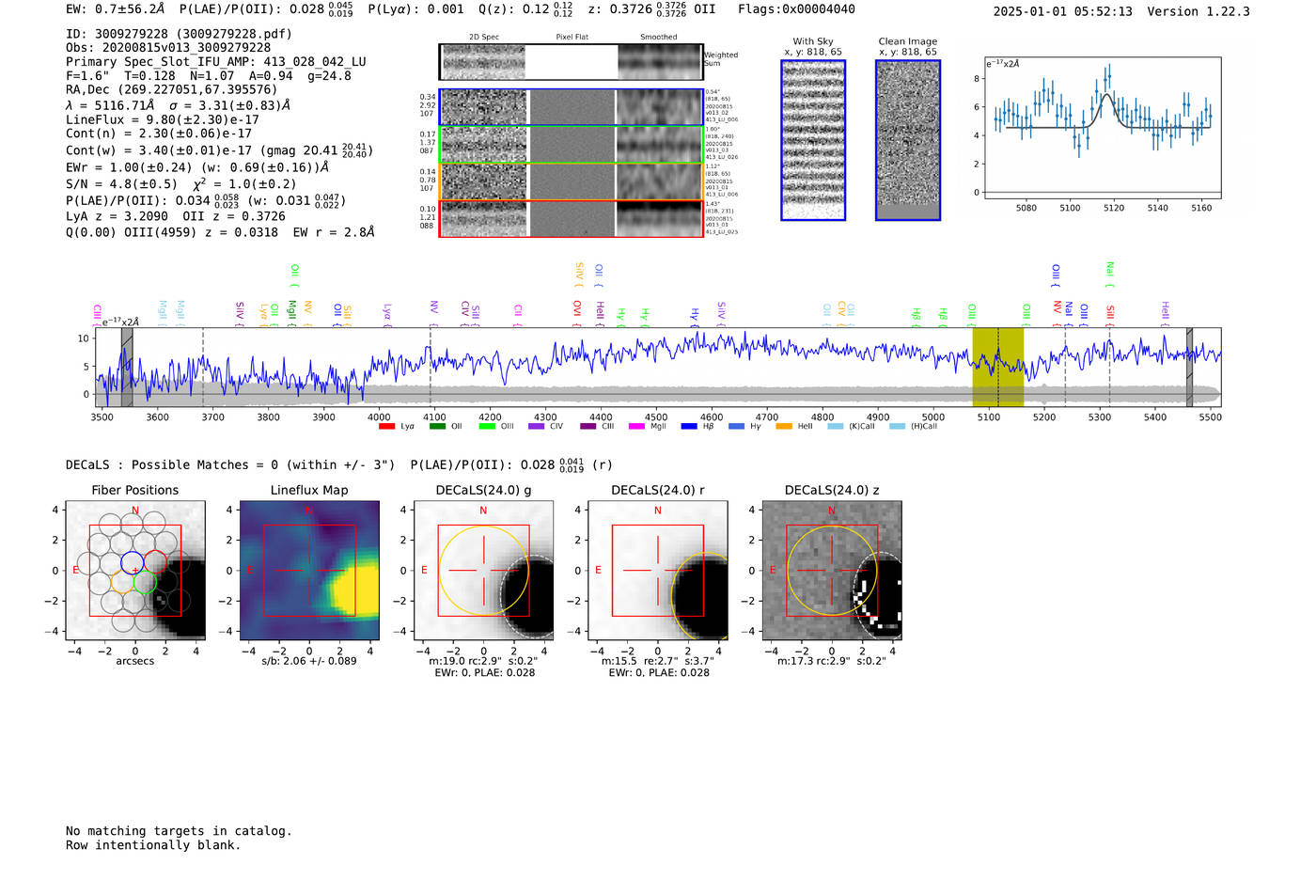Open the DECaLS(24.0) z image
The image size is (1316, 896).
pyautogui.click(x=832, y=571)
